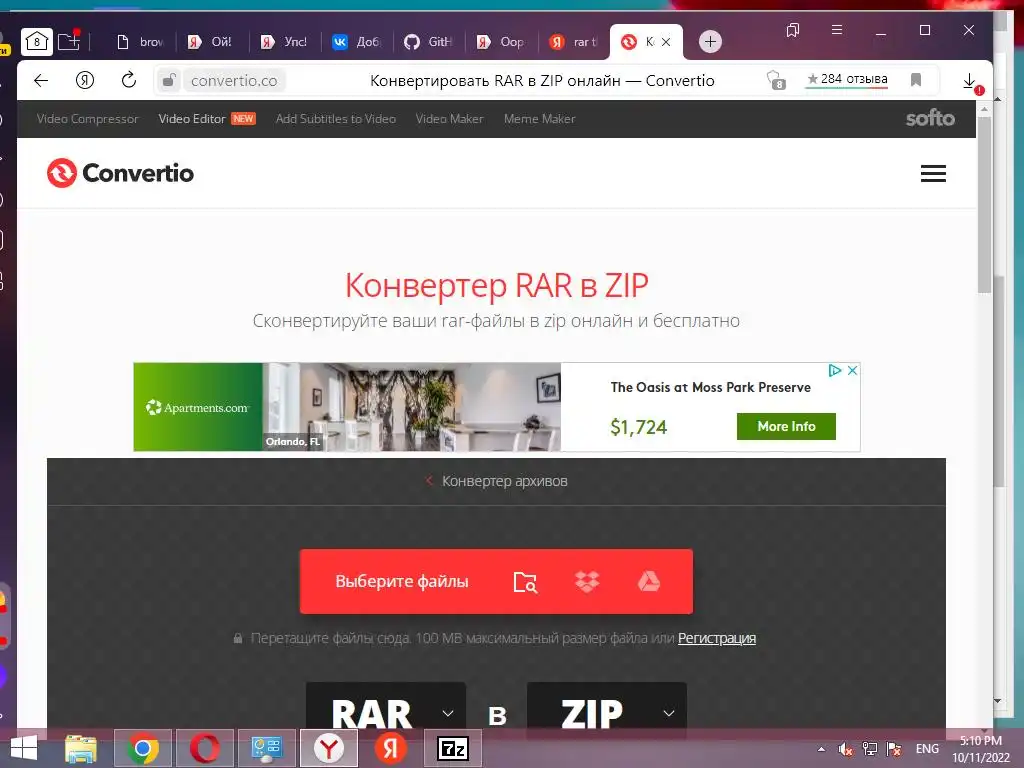Screen dimensions: 1024x768
Task: Click the page vertical scrollbar thumb
Action: [x=984, y=206]
